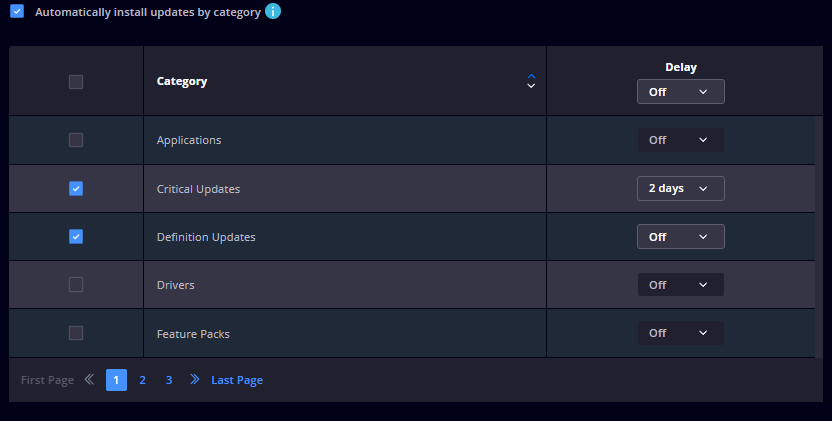The height and width of the screenshot is (421, 832).
Task: Check the Applications category checkbox
Action: pyautogui.click(x=76, y=140)
